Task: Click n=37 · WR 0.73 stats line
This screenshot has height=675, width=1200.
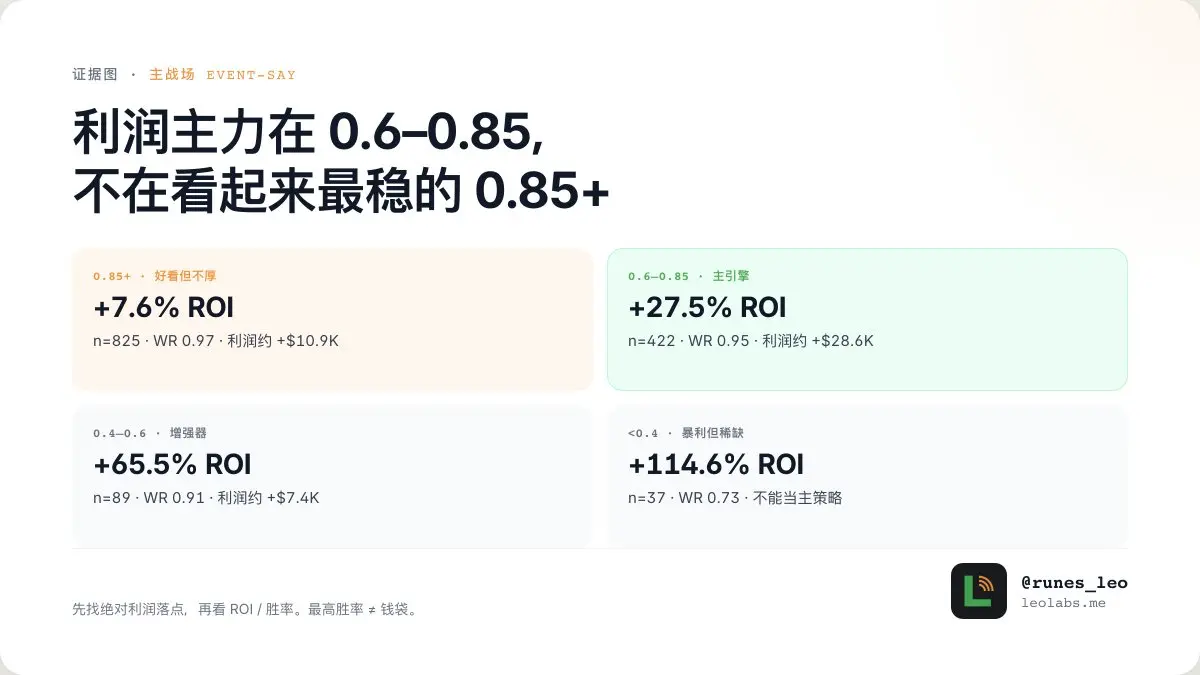Action: 735,497
